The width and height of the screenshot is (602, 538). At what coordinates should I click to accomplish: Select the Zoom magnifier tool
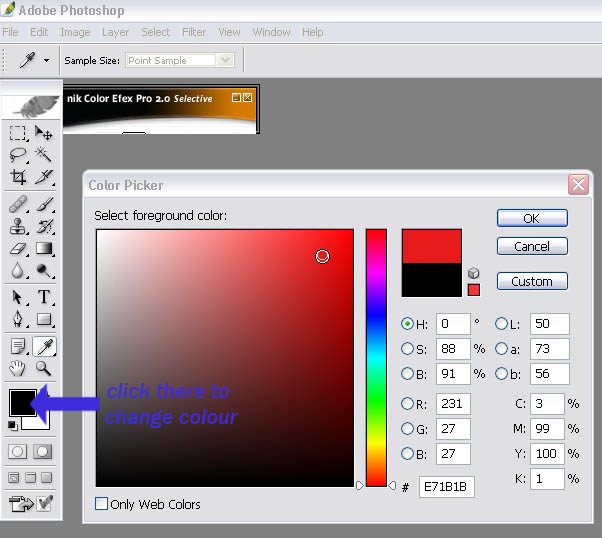point(44,368)
